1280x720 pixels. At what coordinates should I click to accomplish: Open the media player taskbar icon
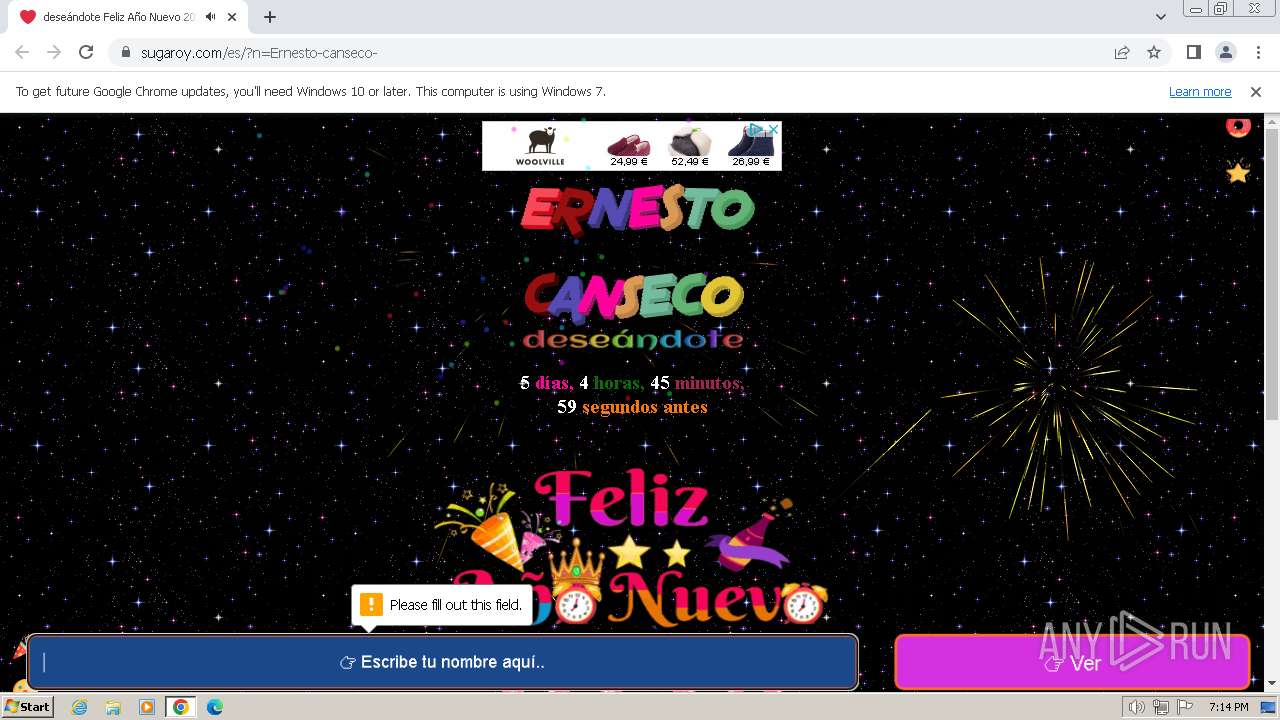click(147, 707)
